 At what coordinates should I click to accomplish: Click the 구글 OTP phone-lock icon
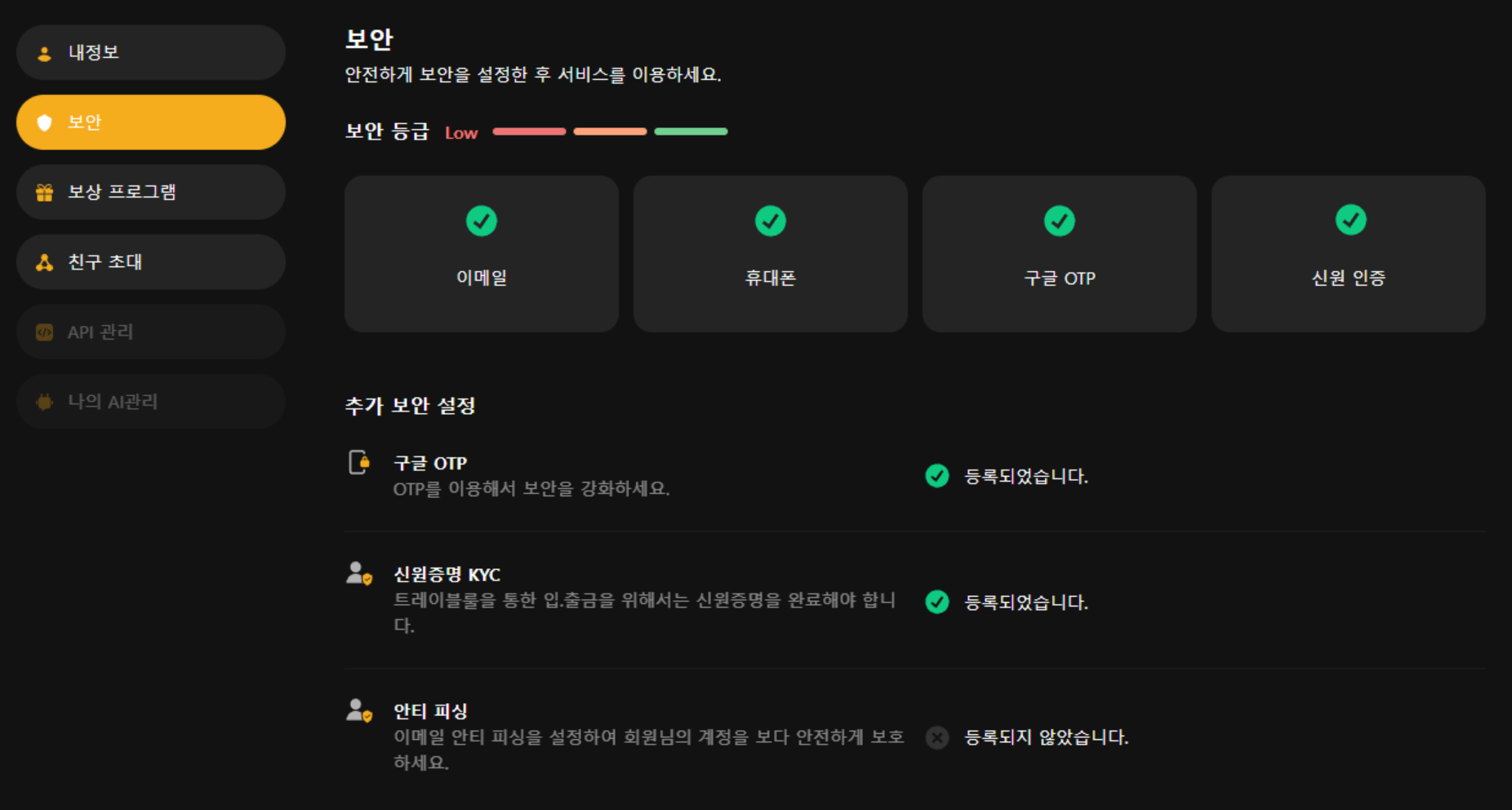(x=359, y=463)
